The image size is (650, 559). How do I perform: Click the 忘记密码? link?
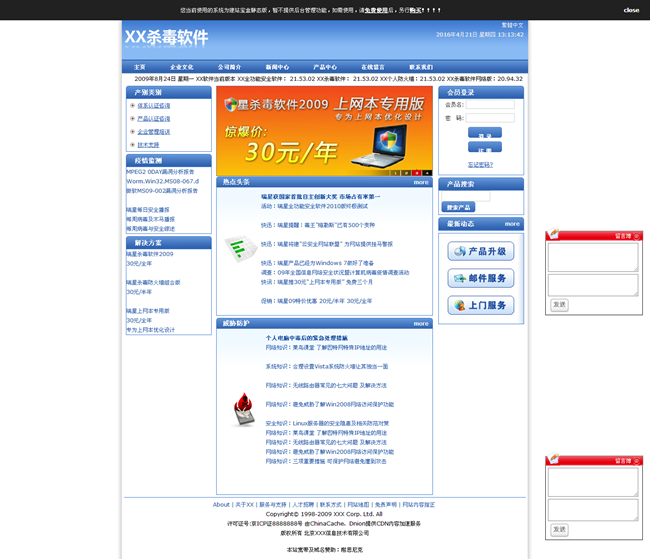point(480,165)
